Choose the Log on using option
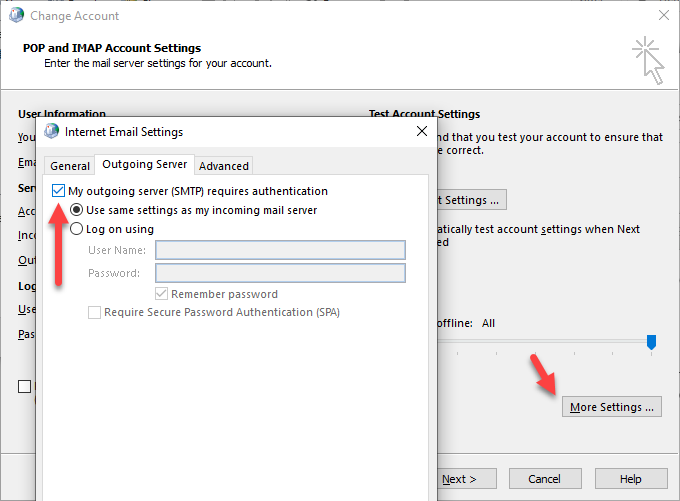 pos(77,229)
